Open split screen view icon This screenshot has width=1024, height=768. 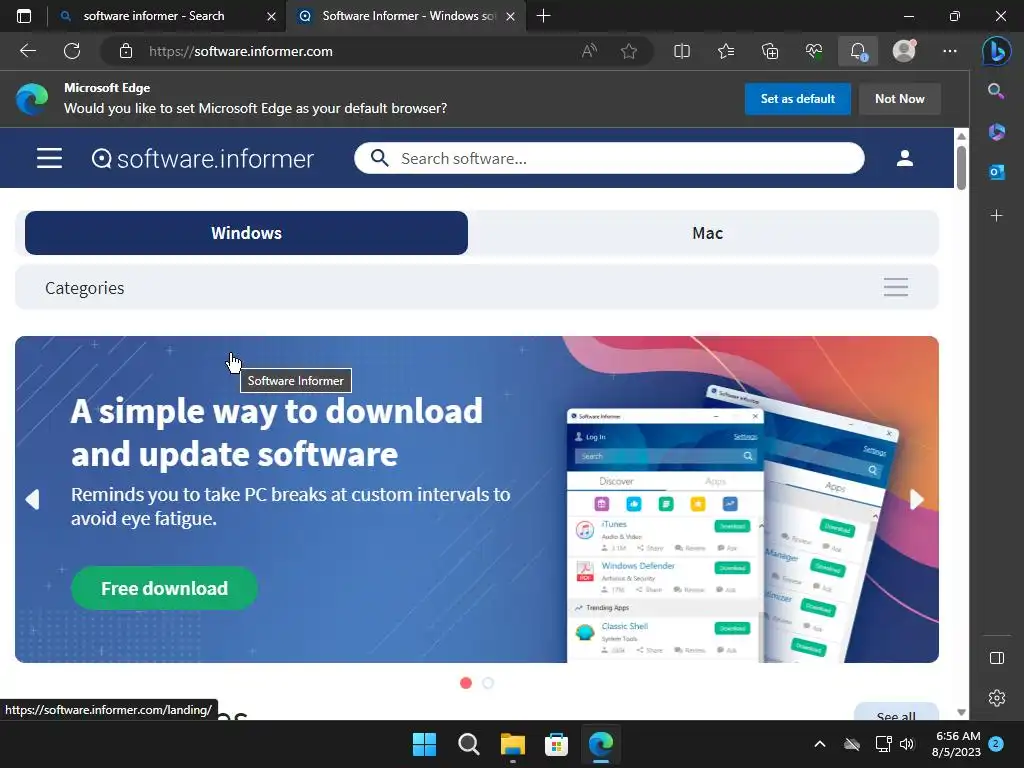(682, 51)
